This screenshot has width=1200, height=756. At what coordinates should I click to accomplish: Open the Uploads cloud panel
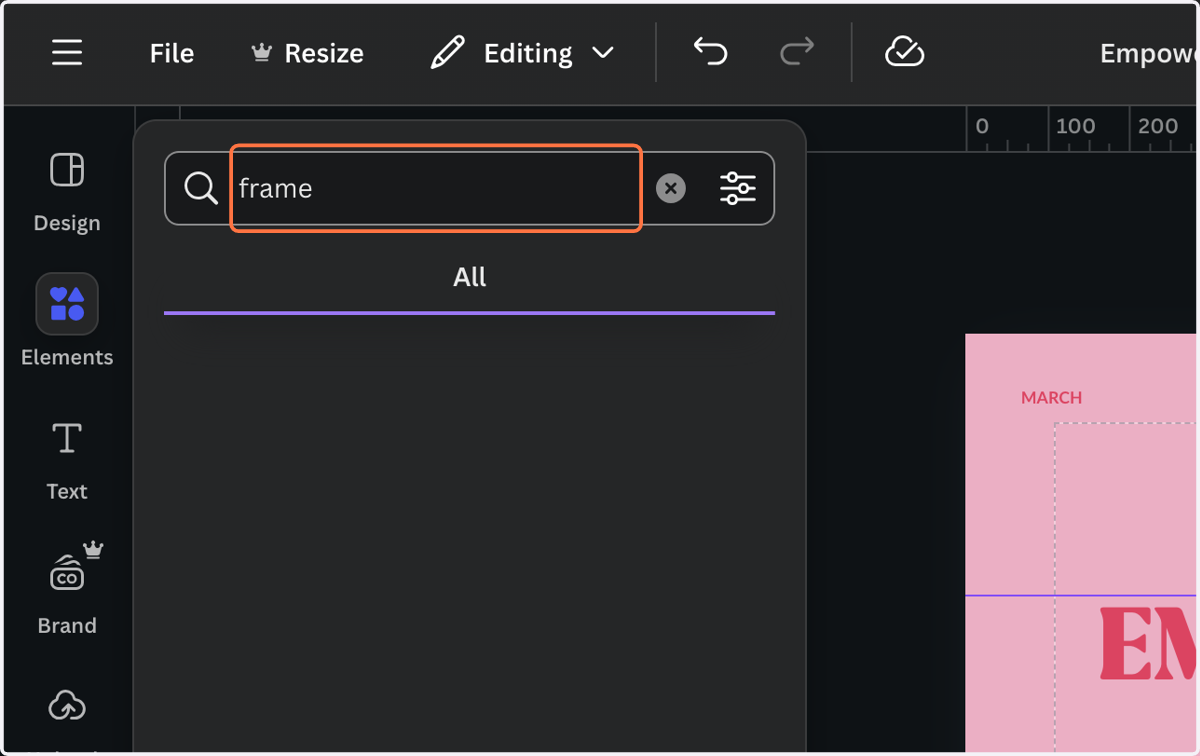coord(67,707)
